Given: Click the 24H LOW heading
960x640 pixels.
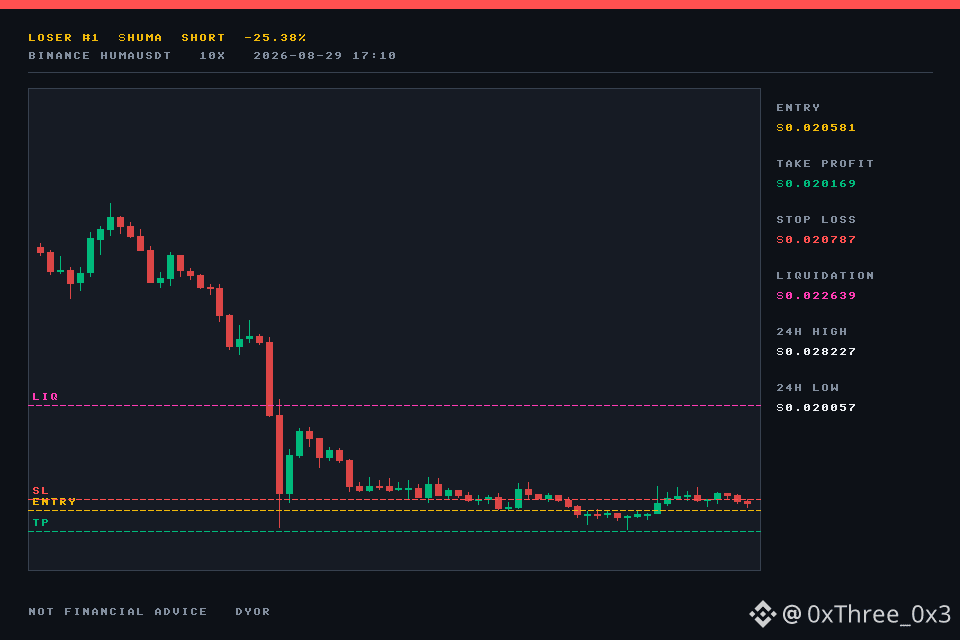Looking at the screenshot, I should (x=808, y=388).
